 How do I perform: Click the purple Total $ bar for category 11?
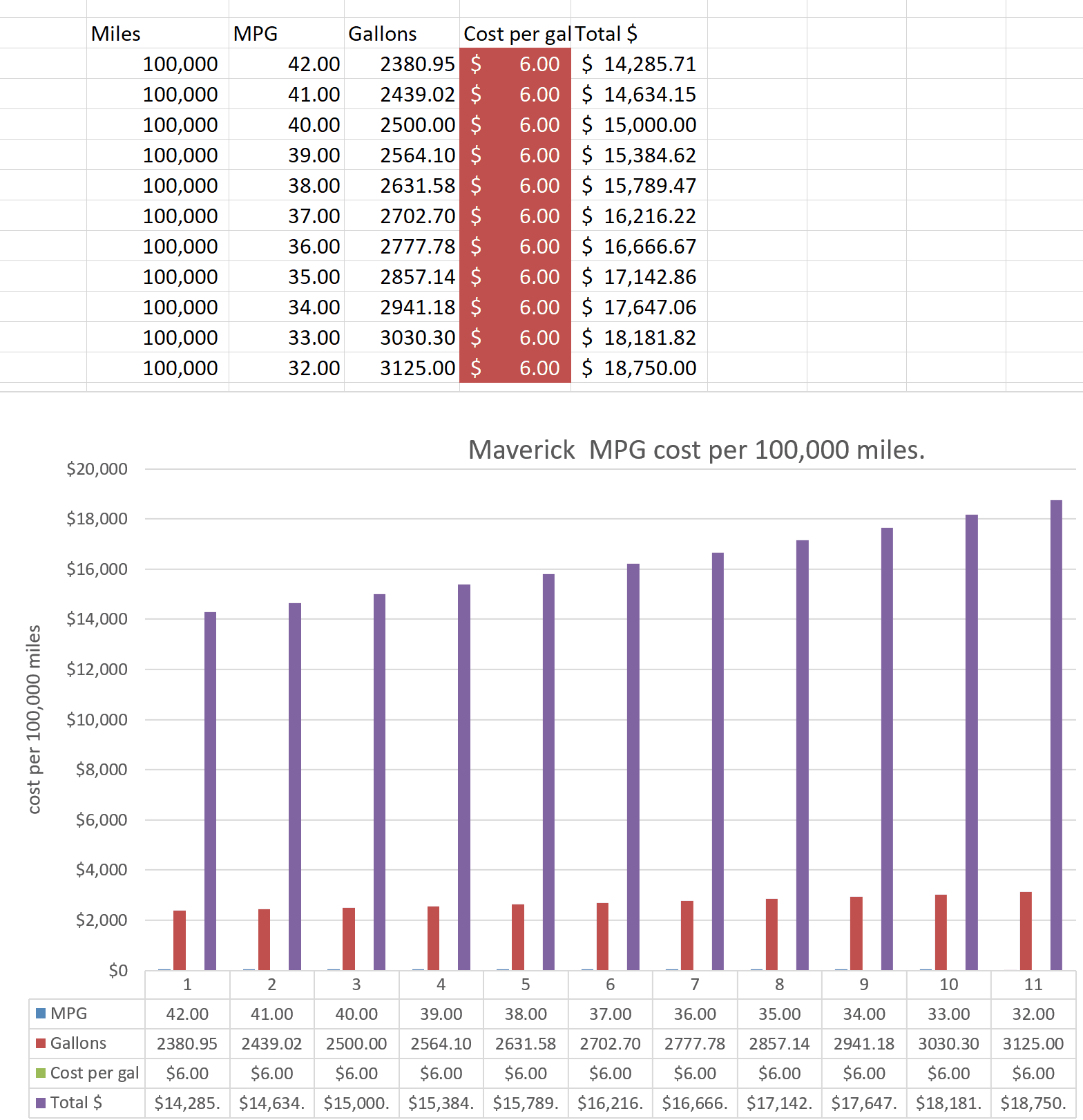coord(1056,735)
